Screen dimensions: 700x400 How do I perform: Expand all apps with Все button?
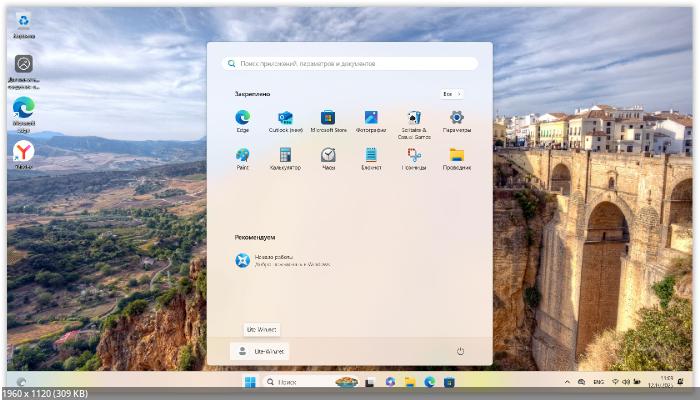451,93
